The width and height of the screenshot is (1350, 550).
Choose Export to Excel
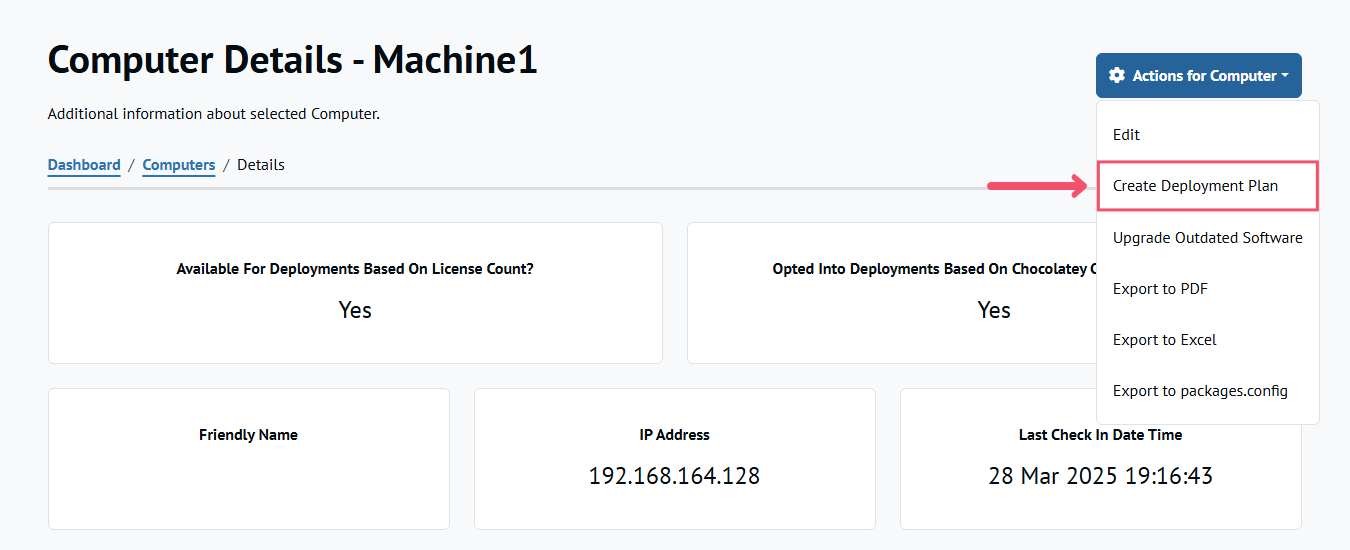1208,340
